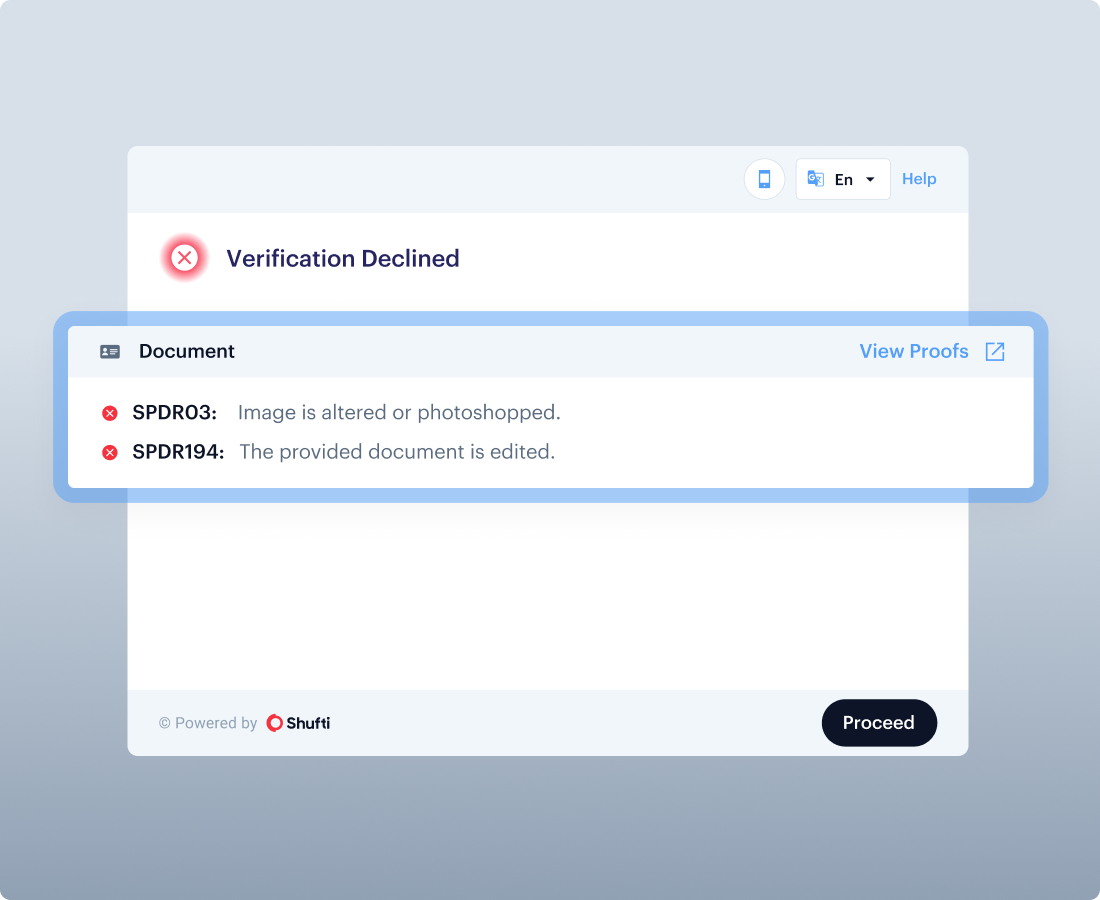Click the Document ID card icon
This screenshot has height=900, width=1100.
[x=110, y=352]
